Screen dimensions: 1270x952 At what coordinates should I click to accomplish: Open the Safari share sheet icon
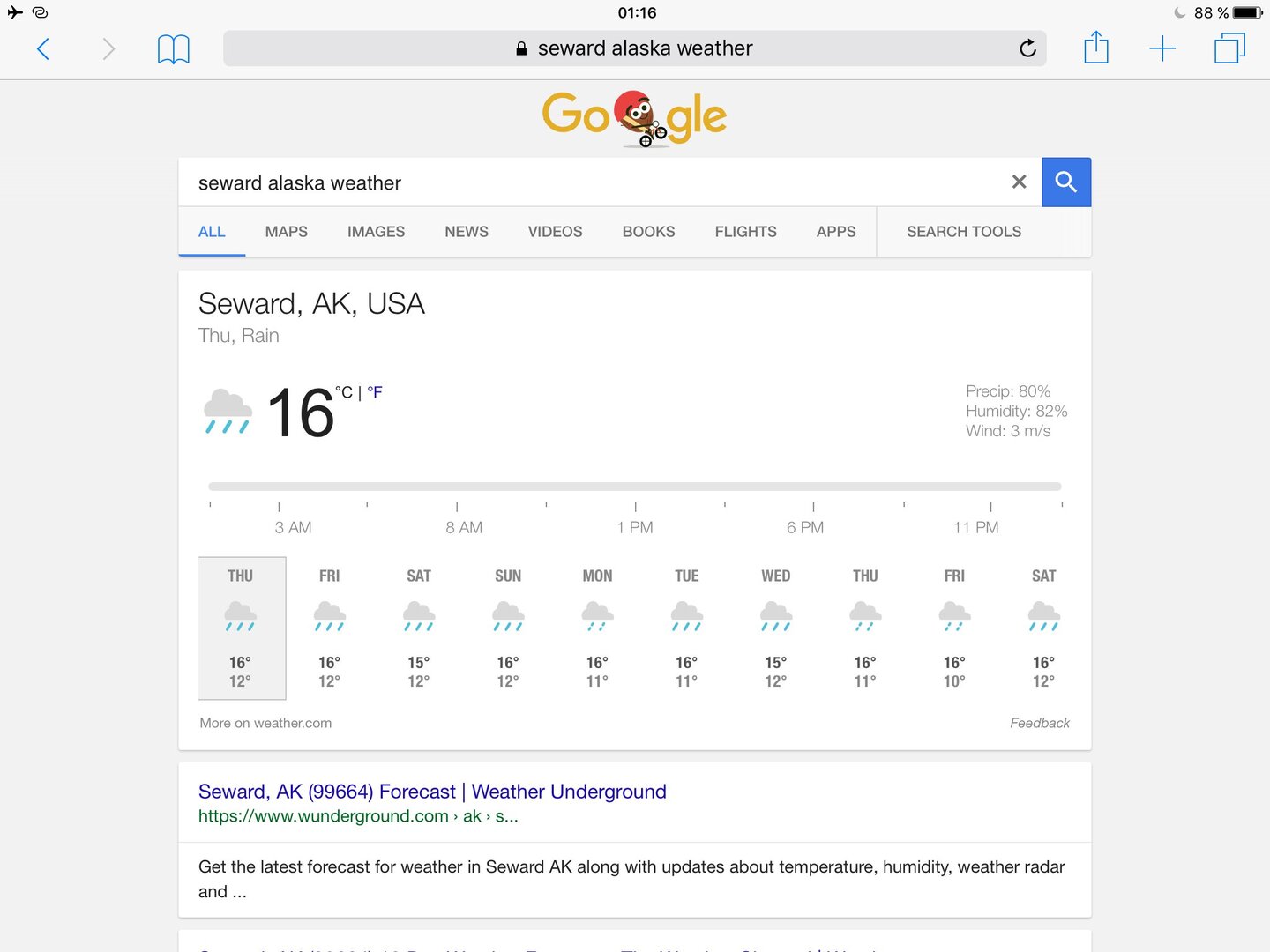(x=1095, y=48)
